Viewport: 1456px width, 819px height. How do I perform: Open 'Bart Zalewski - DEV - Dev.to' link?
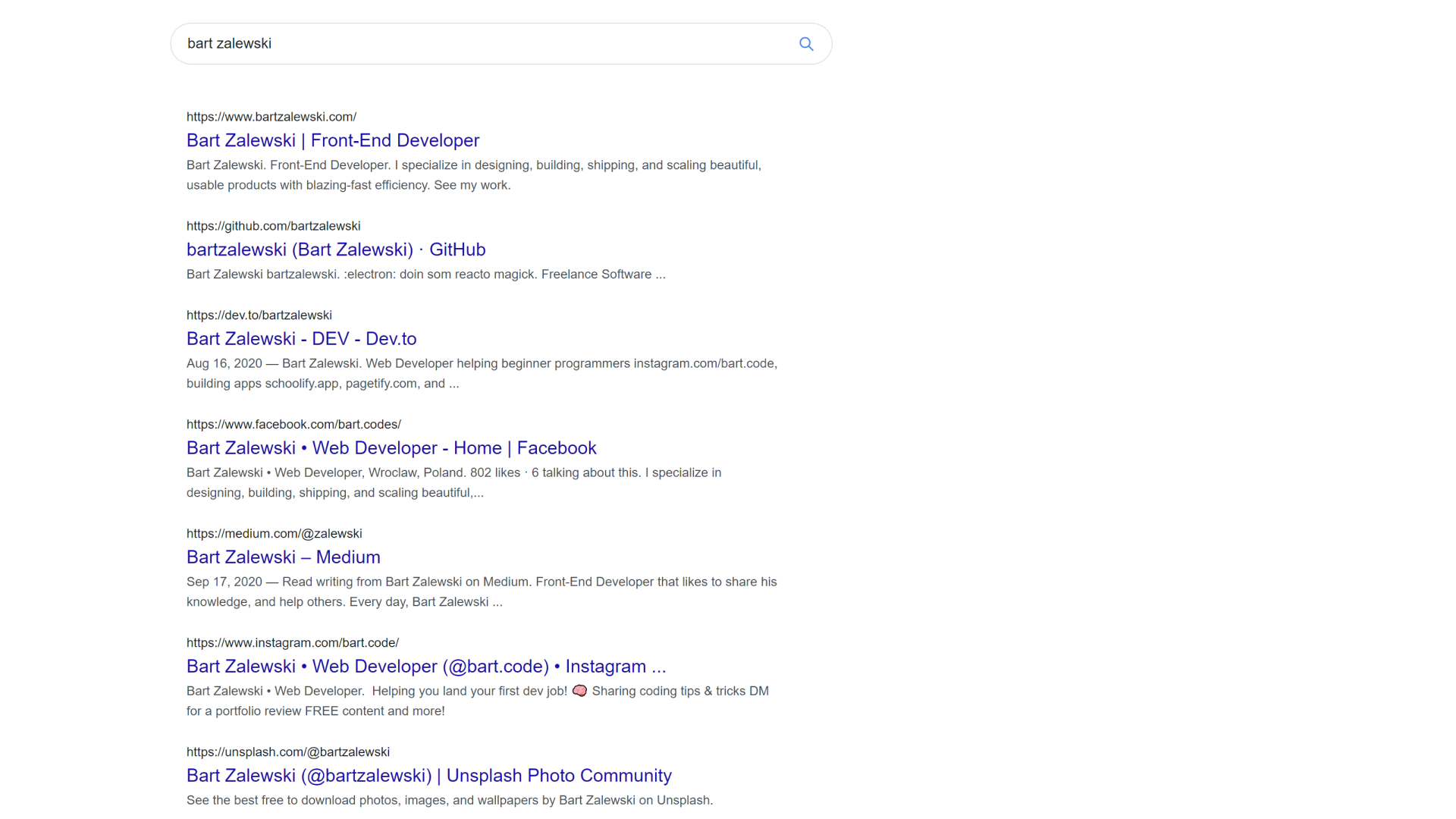click(x=301, y=339)
